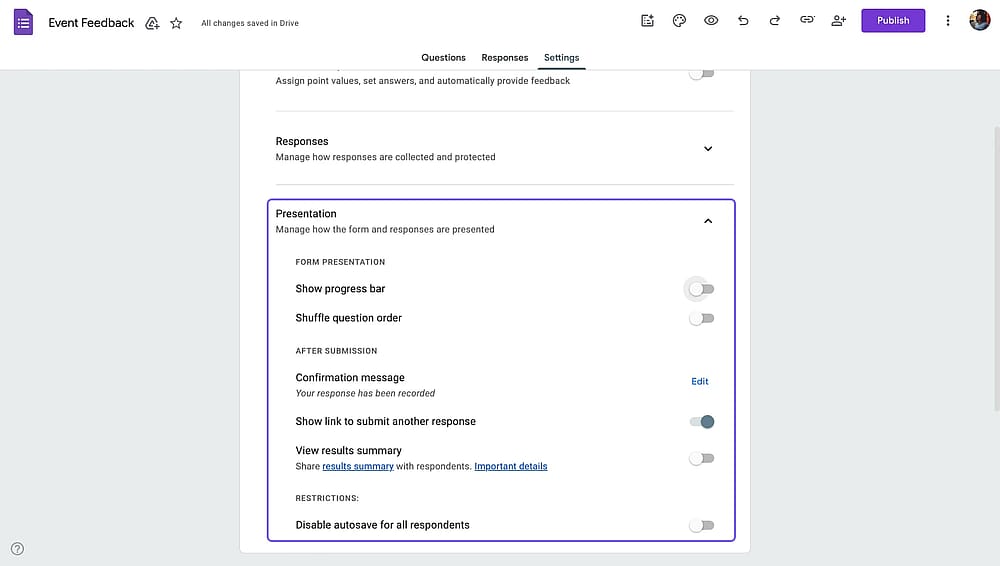Toggle the quiz point values switch
The height and width of the screenshot is (566, 1000).
pyautogui.click(x=702, y=73)
